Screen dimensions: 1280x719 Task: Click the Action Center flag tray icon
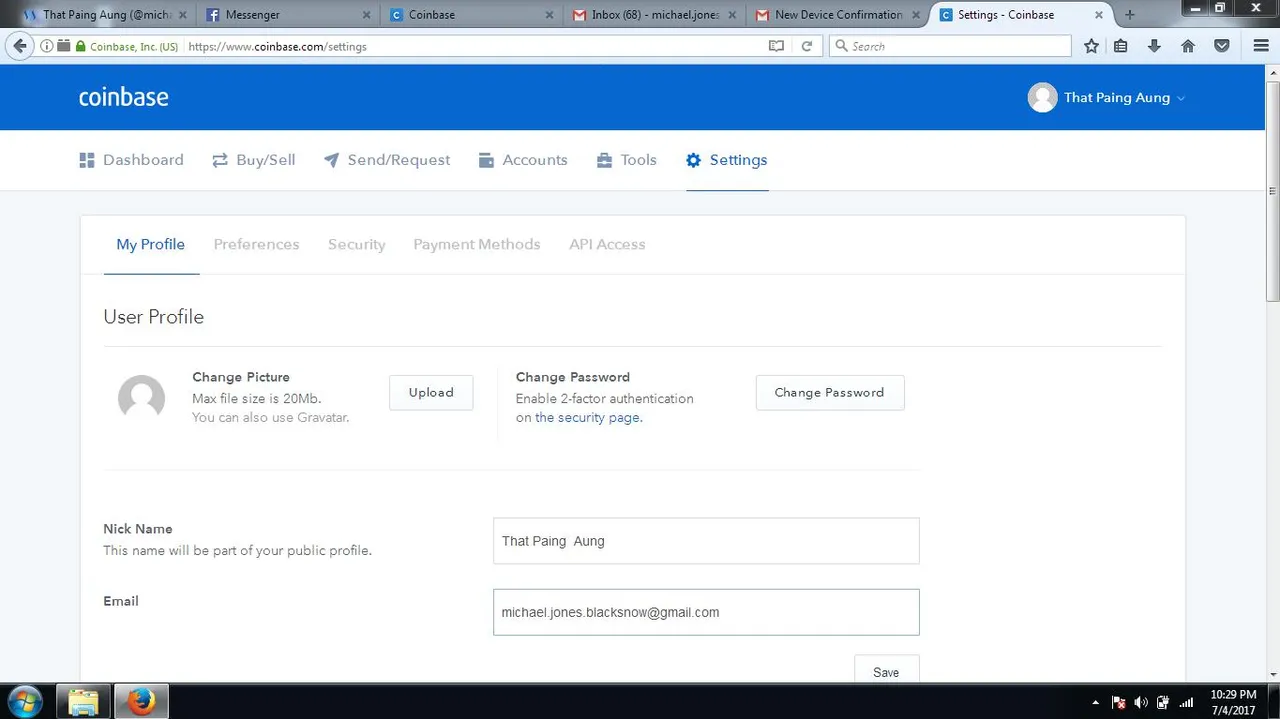[x=1120, y=702]
